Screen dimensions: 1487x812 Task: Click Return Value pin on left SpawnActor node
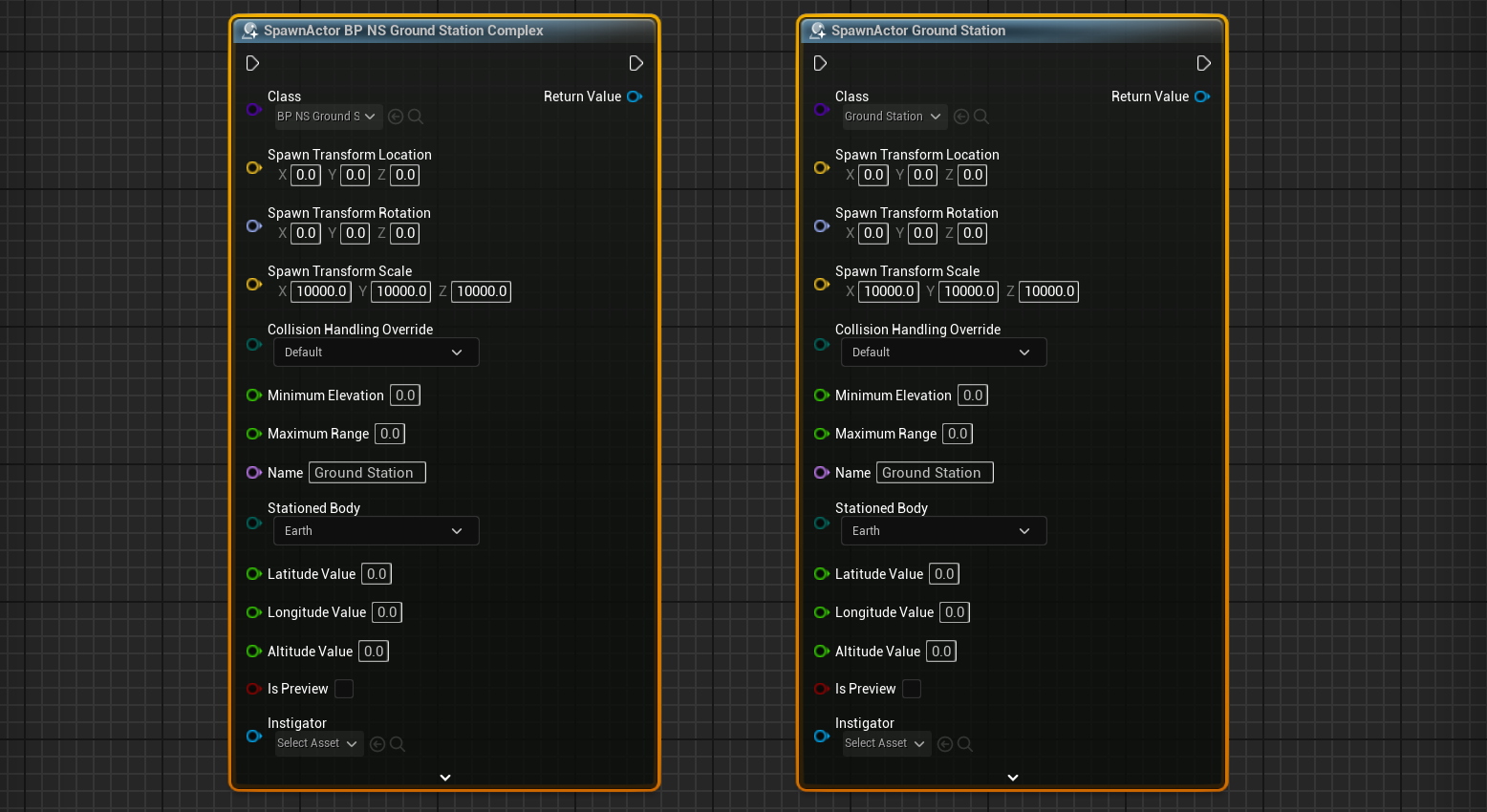pos(635,96)
